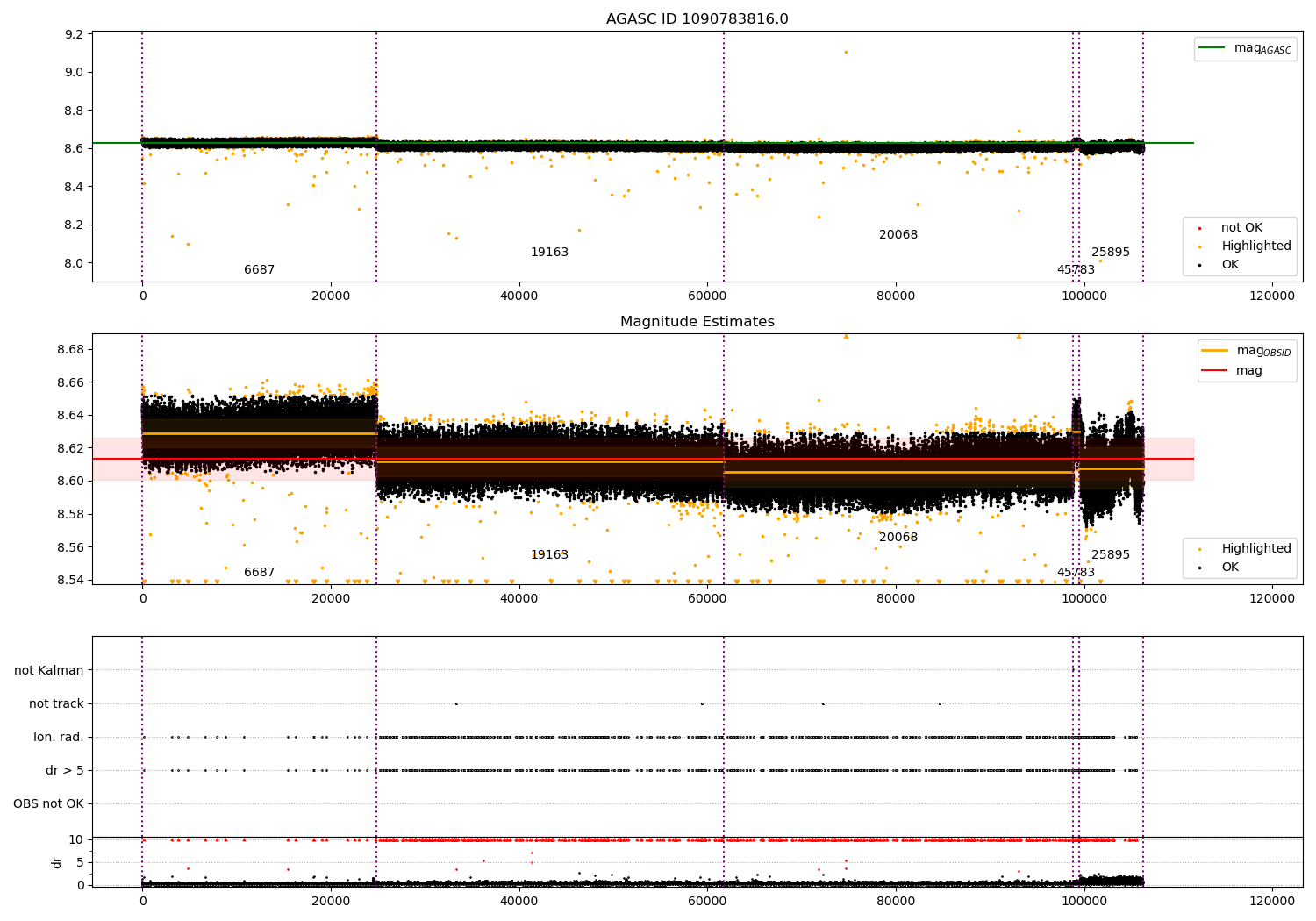1316x921 pixels.
Task: Click the 10 tick on the dr axis
Action: [x=77, y=840]
